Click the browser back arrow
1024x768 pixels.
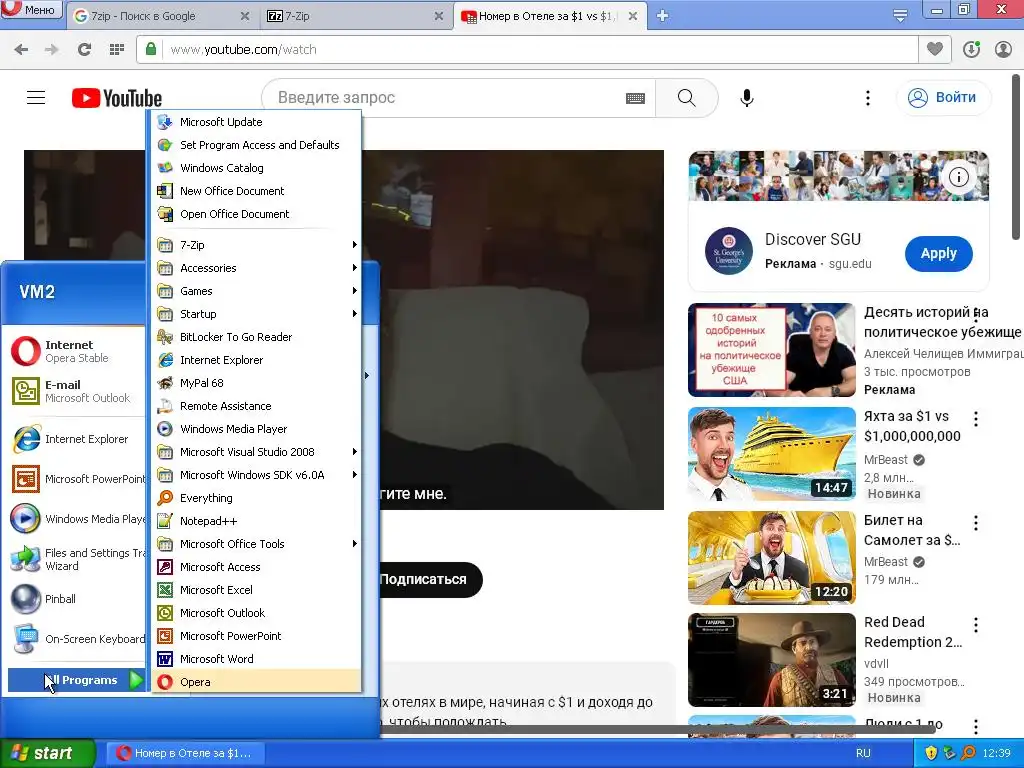[21, 50]
